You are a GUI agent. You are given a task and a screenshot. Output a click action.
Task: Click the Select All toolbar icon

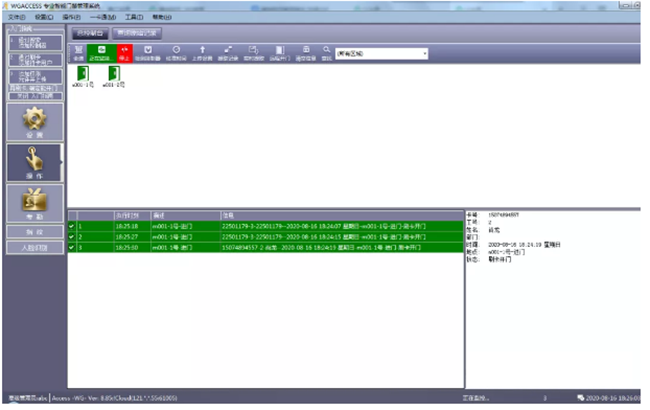[79, 52]
